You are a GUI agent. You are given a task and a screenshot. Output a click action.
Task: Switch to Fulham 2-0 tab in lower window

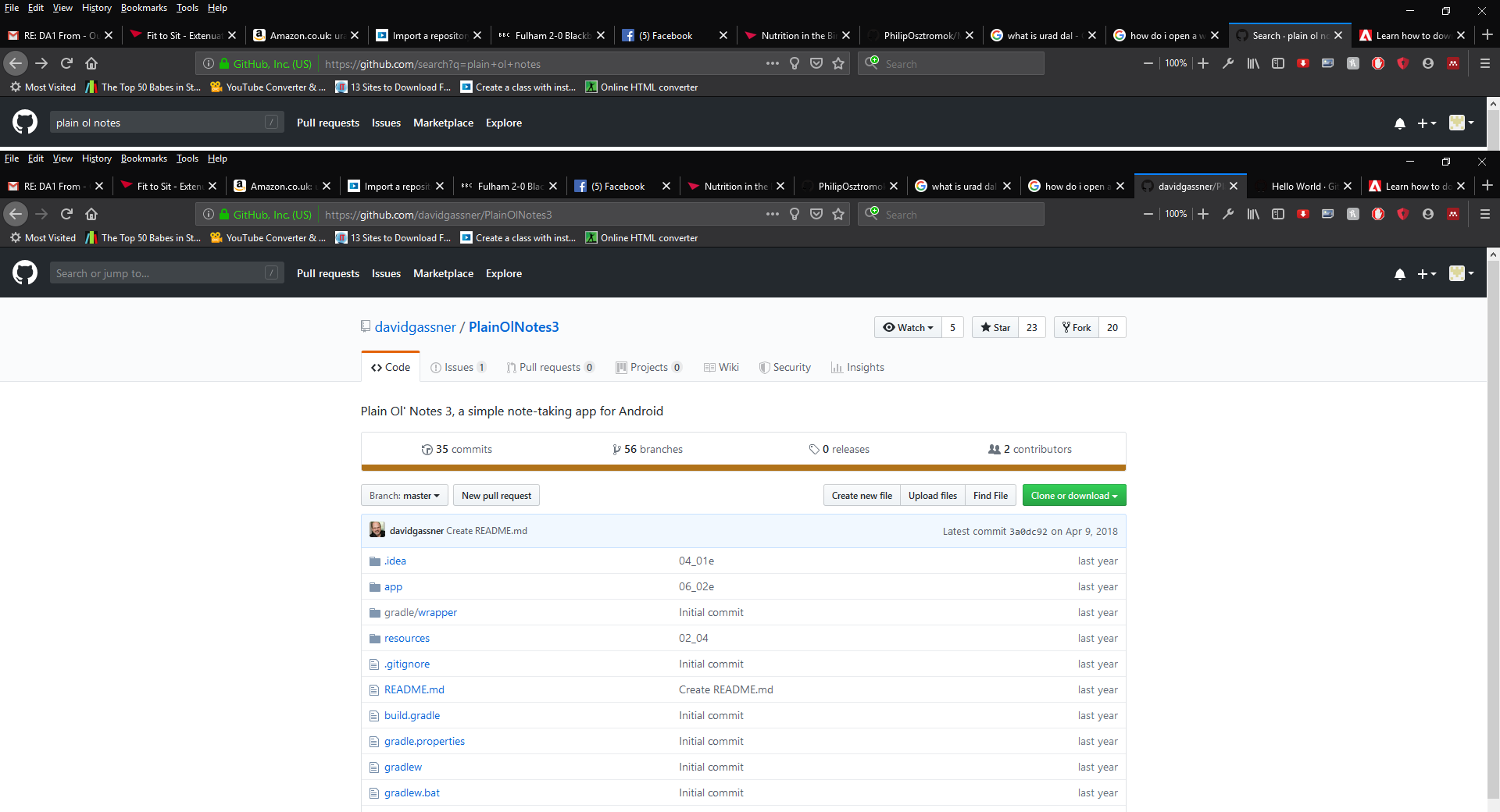pyautogui.click(x=509, y=186)
